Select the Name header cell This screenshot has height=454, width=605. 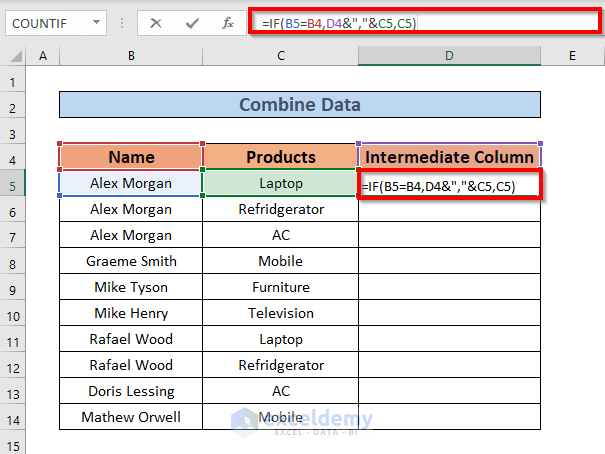131,157
